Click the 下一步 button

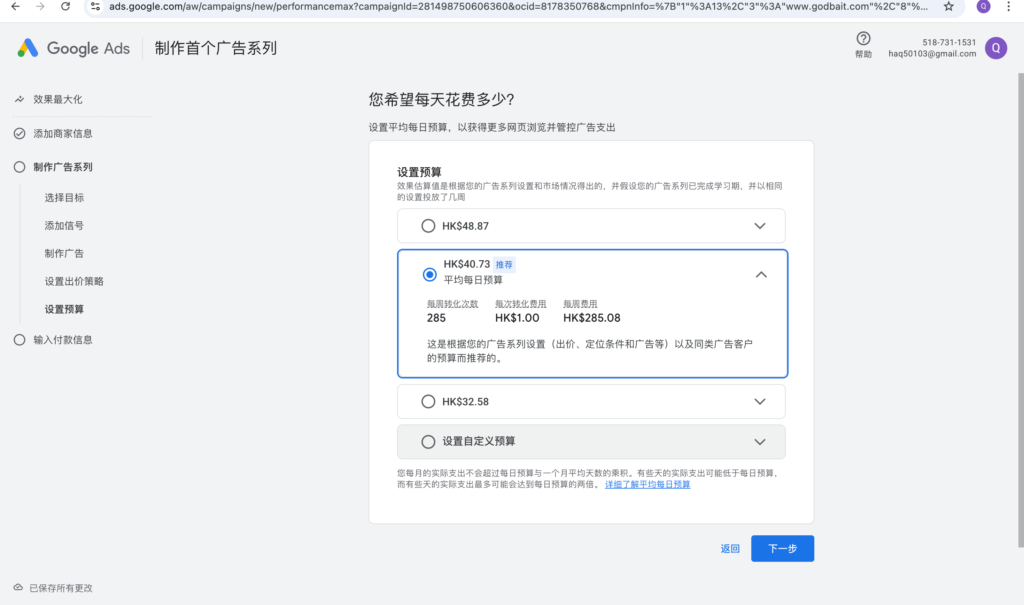point(782,549)
